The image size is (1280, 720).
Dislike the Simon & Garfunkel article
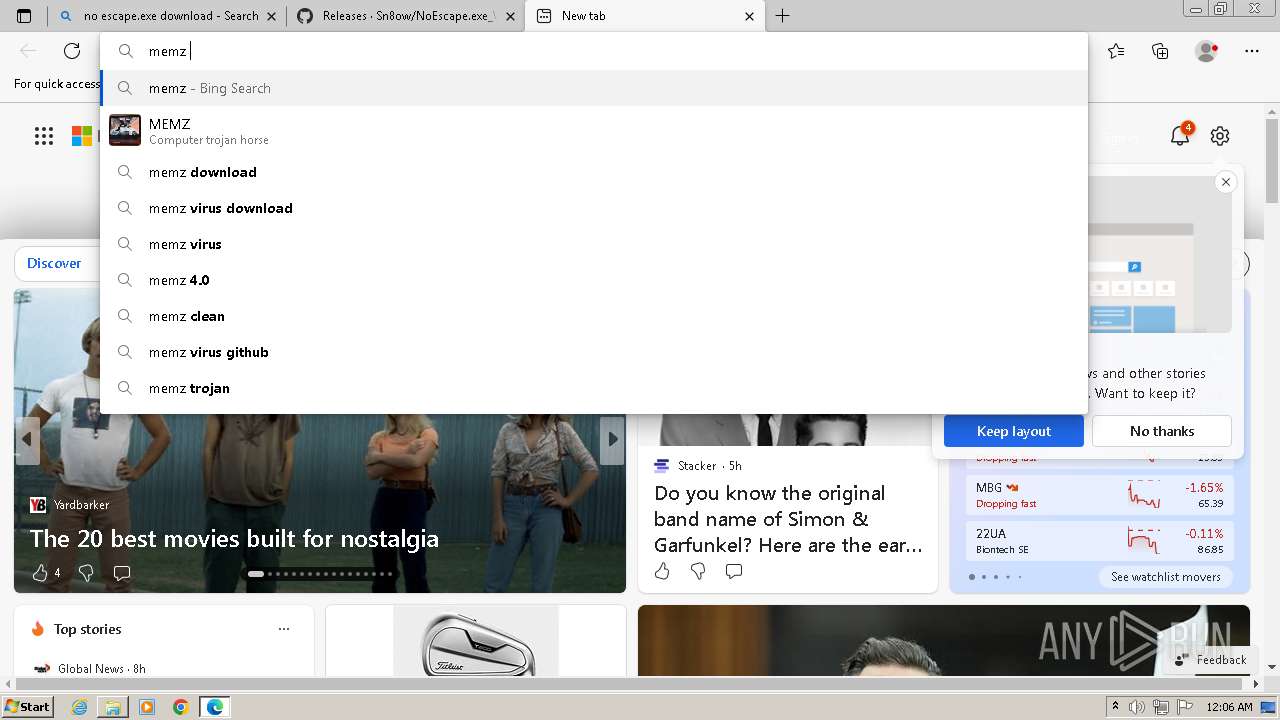click(x=698, y=571)
